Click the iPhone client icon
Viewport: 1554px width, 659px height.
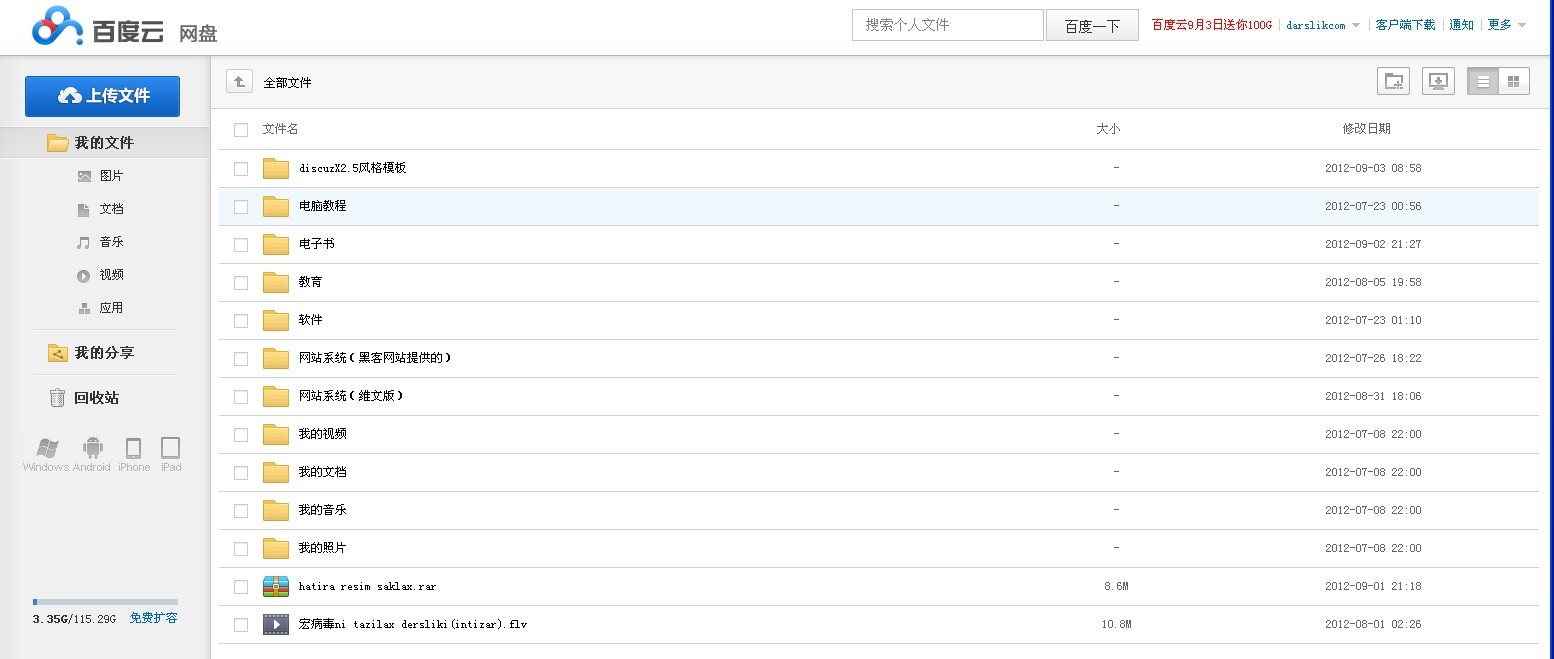(133, 454)
